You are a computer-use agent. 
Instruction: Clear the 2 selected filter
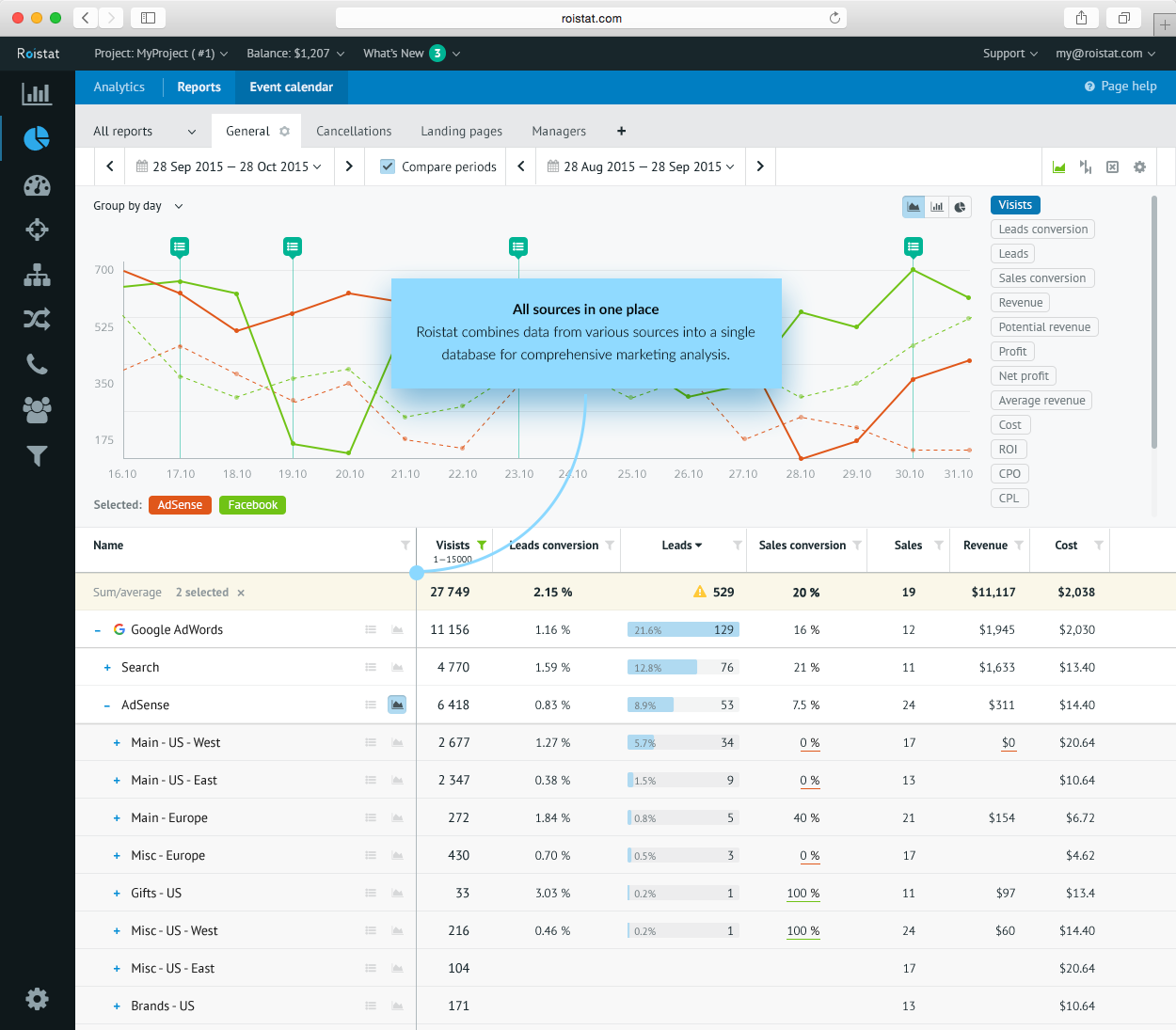241,593
